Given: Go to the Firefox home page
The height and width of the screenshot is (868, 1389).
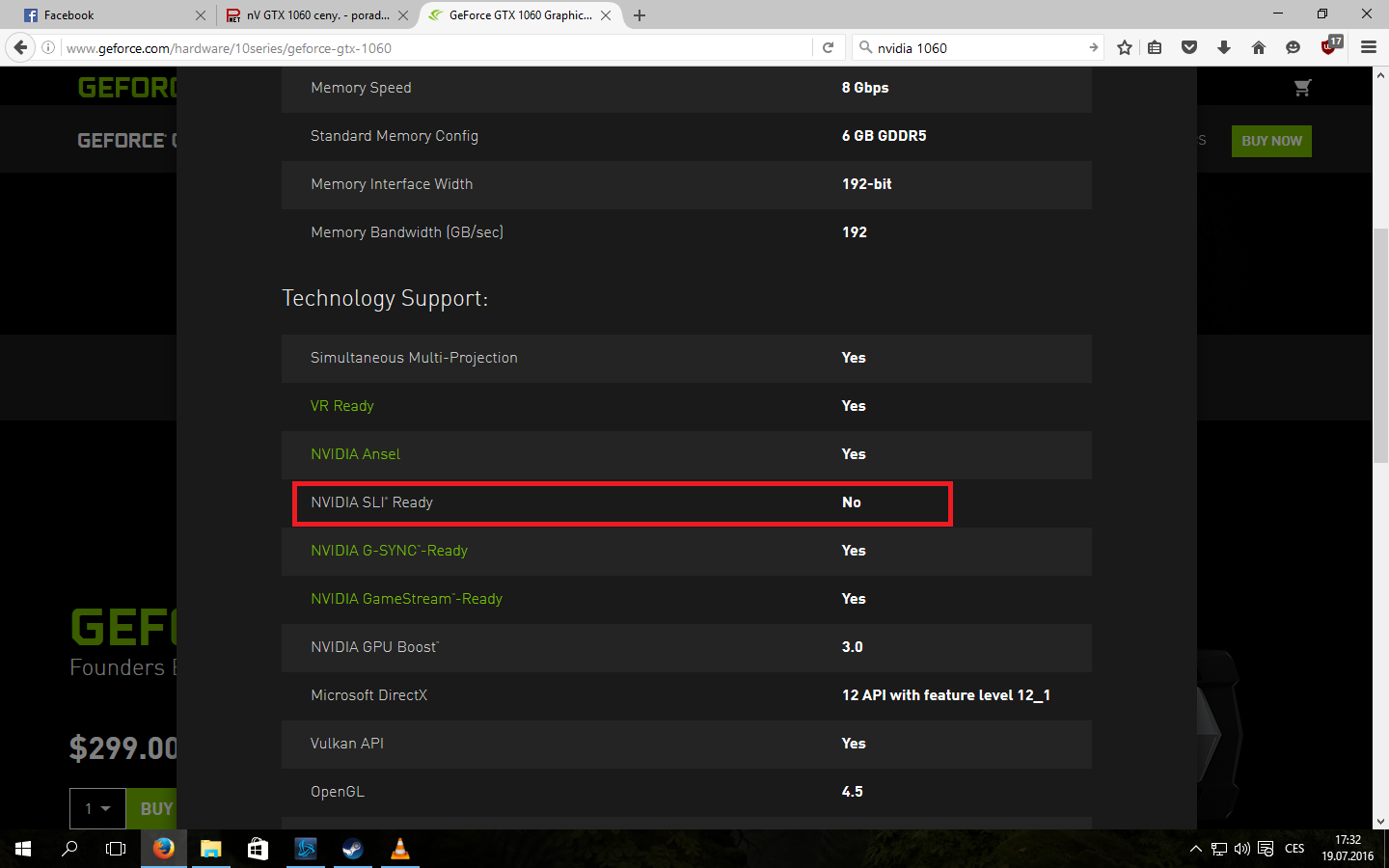Looking at the screenshot, I should [1259, 47].
